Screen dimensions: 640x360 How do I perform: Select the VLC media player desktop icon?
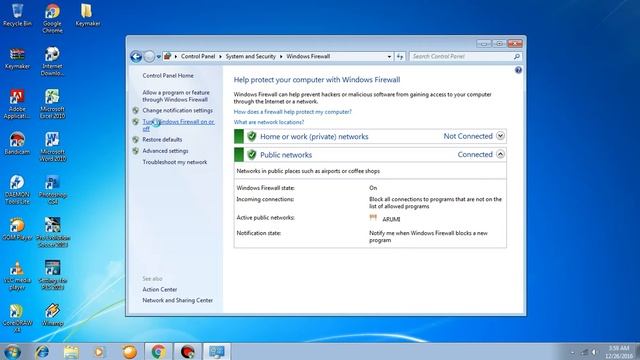(17, 275)
